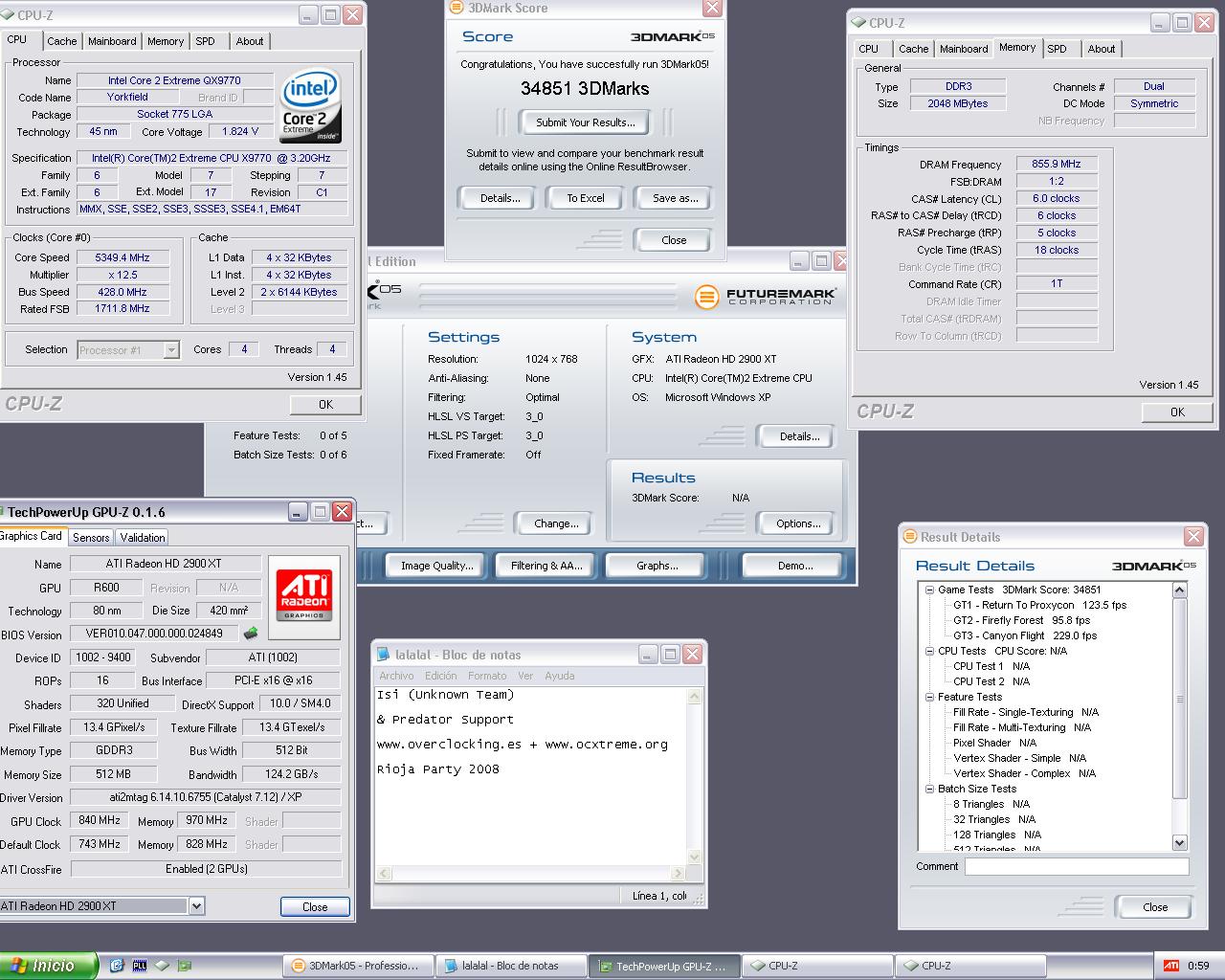Screen dimensions: 1225x980
Task: Close the 3DMark Score dialog via Close button
Action: pos(674,240)
